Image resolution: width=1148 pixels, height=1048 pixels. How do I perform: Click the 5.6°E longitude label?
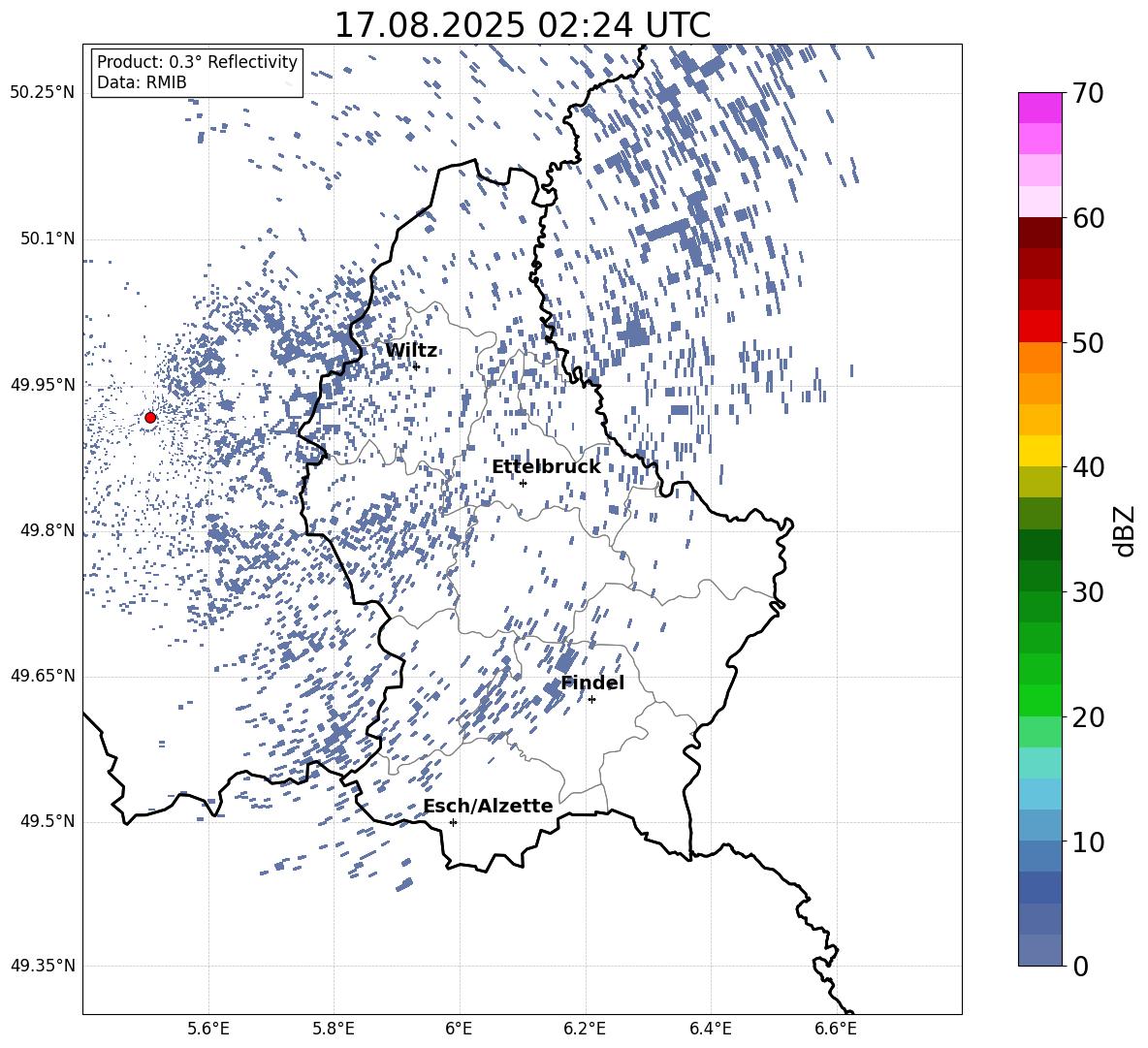[x=208, y=1029]
